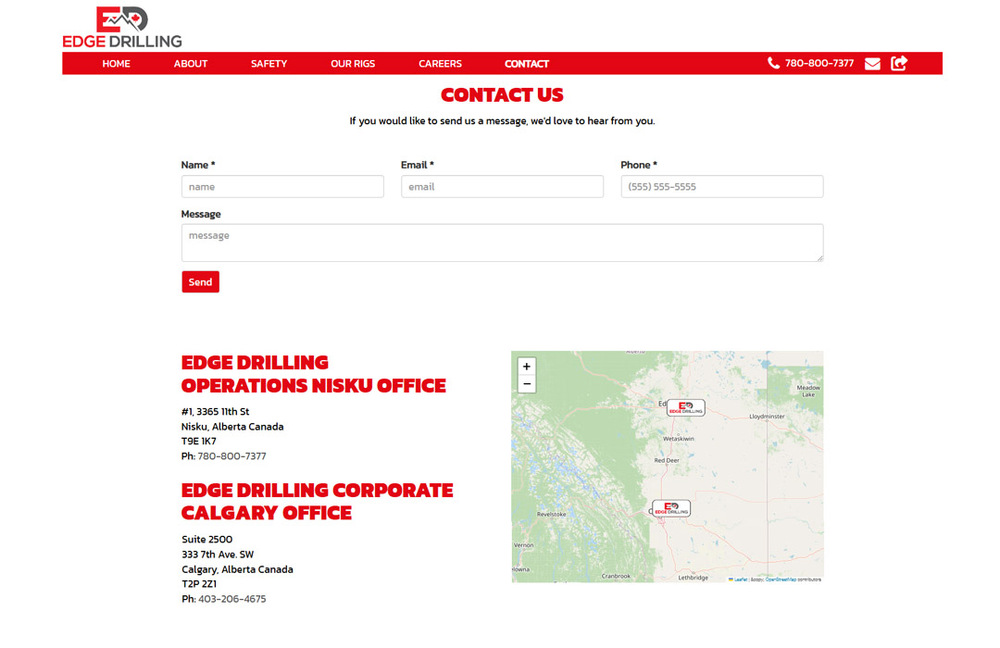The height and width of the screenshot is (648, 1000).
Task: Click the share icon in the header
Action: 899,63
